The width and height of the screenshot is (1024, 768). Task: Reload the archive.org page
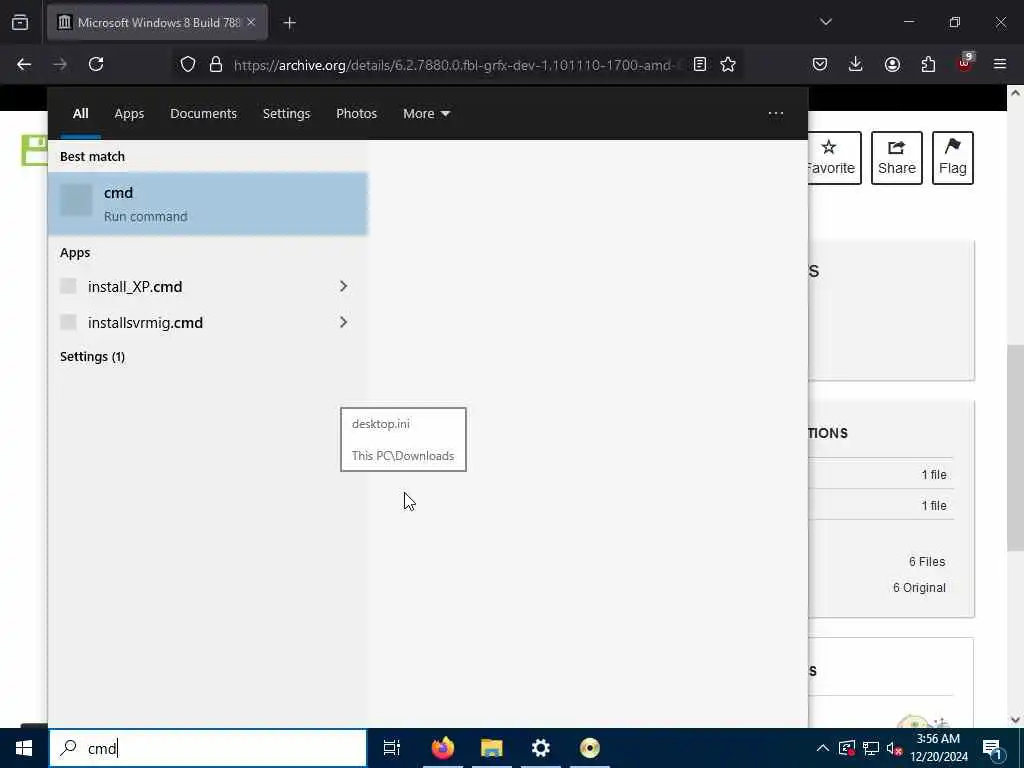[x=96, y=64]
